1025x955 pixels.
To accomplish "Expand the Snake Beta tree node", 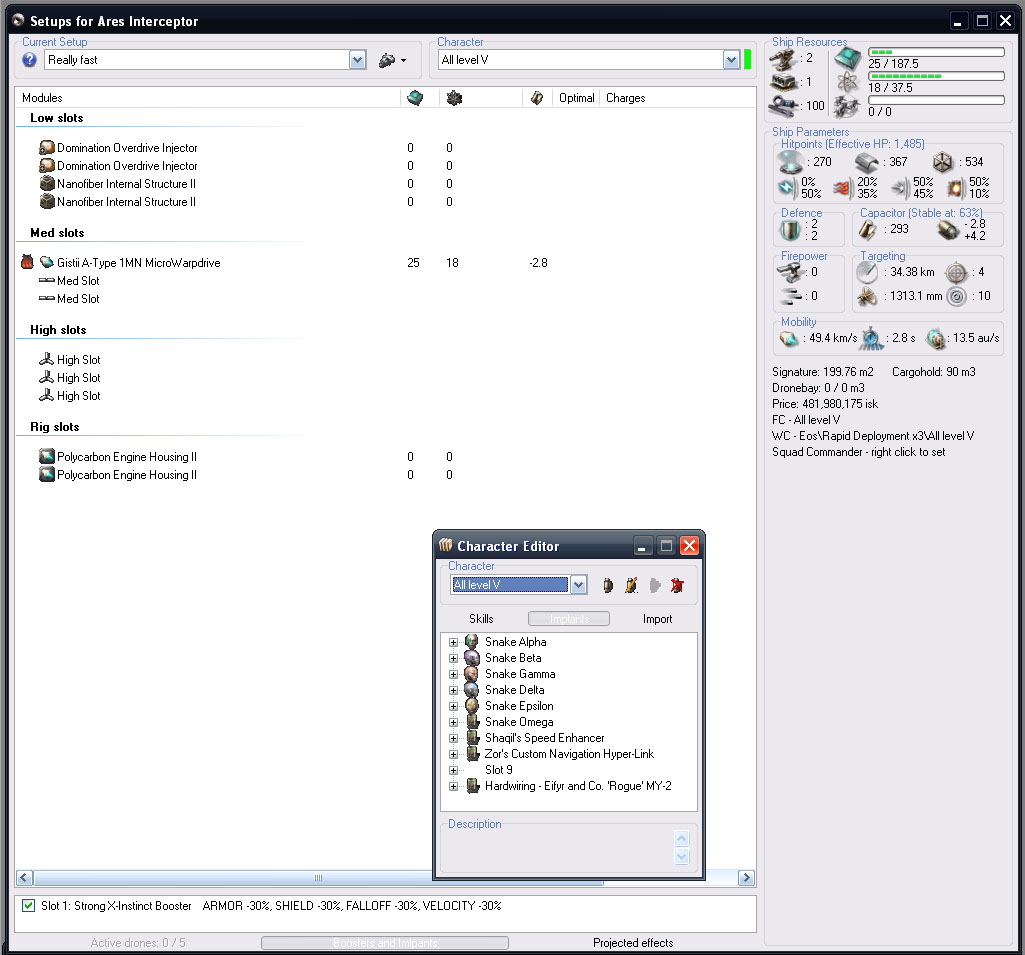I will (x=453, y=658).
